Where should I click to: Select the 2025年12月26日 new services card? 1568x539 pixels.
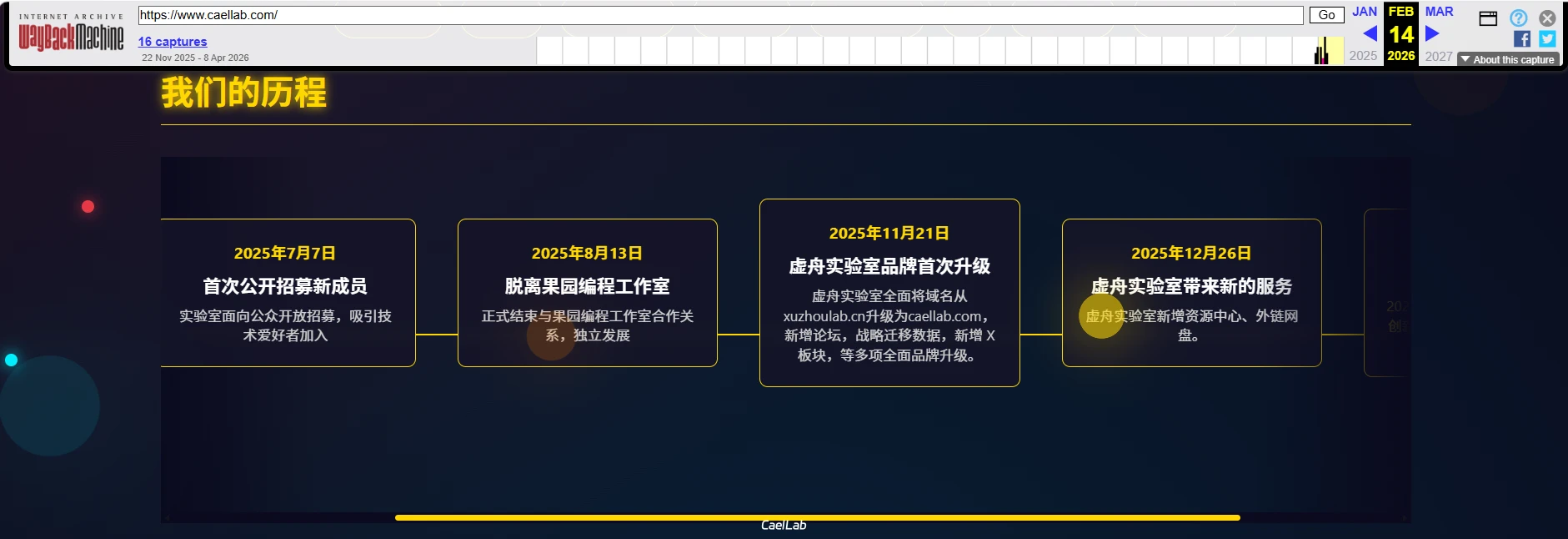1191,293
